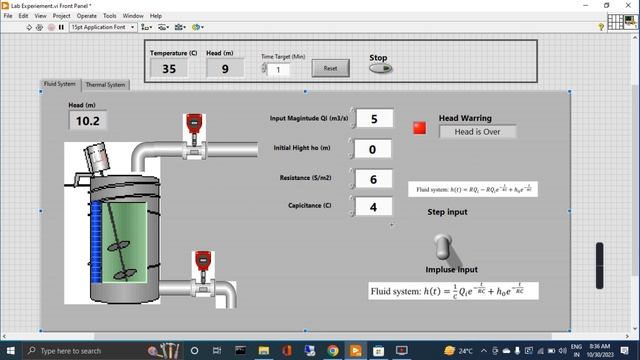
Task: Click the Run Continuously toolbar icon
Action: [40, 27]
